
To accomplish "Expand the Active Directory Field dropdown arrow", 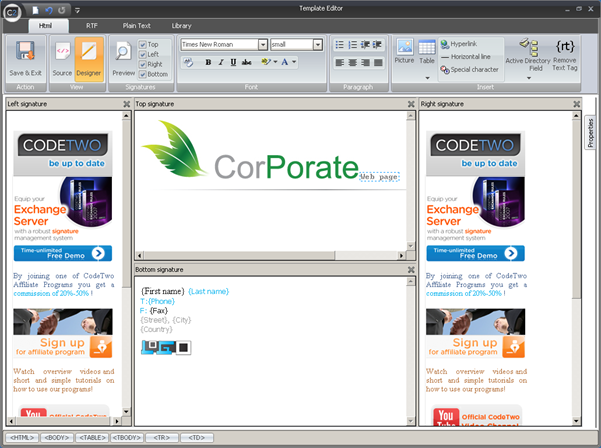I will (x=529, y=78).
